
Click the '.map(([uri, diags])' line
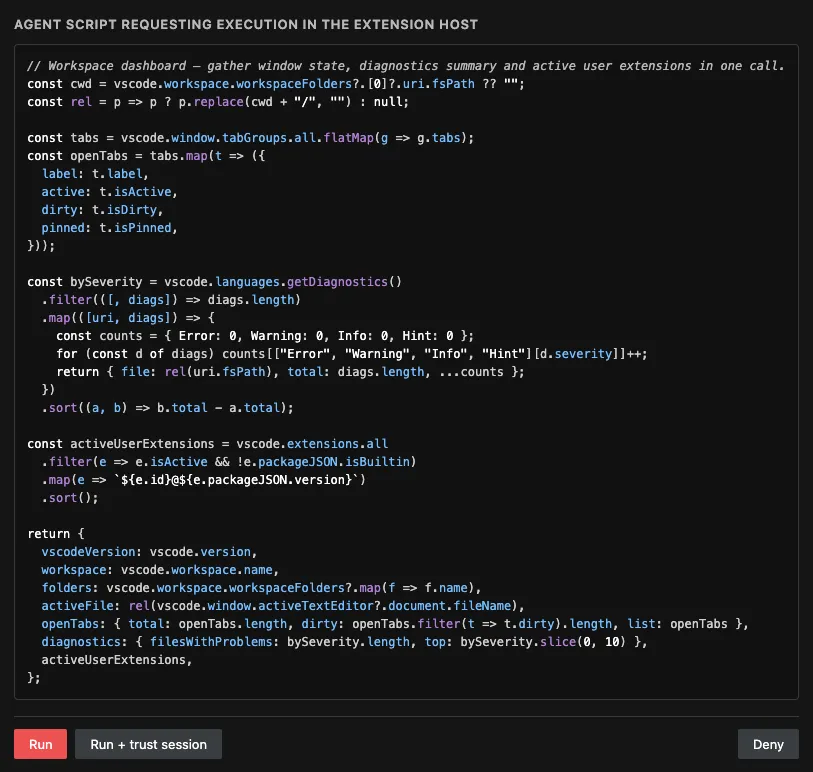click(128, 318)
